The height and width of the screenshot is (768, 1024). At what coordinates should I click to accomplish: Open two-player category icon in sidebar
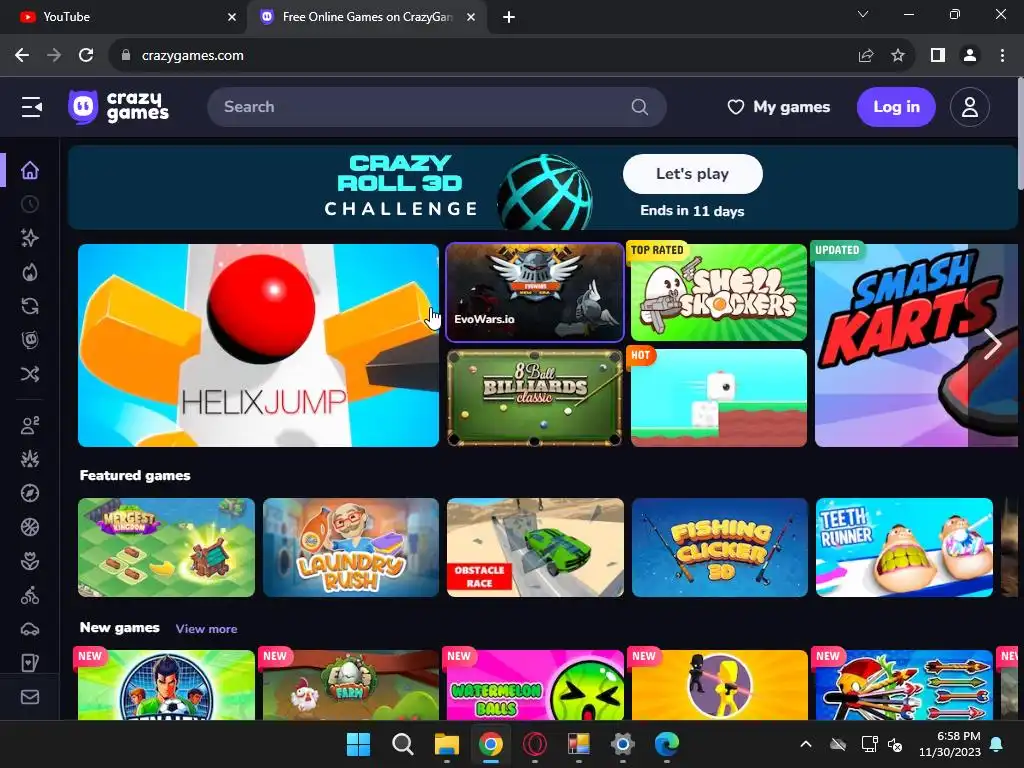click(29, 426)
